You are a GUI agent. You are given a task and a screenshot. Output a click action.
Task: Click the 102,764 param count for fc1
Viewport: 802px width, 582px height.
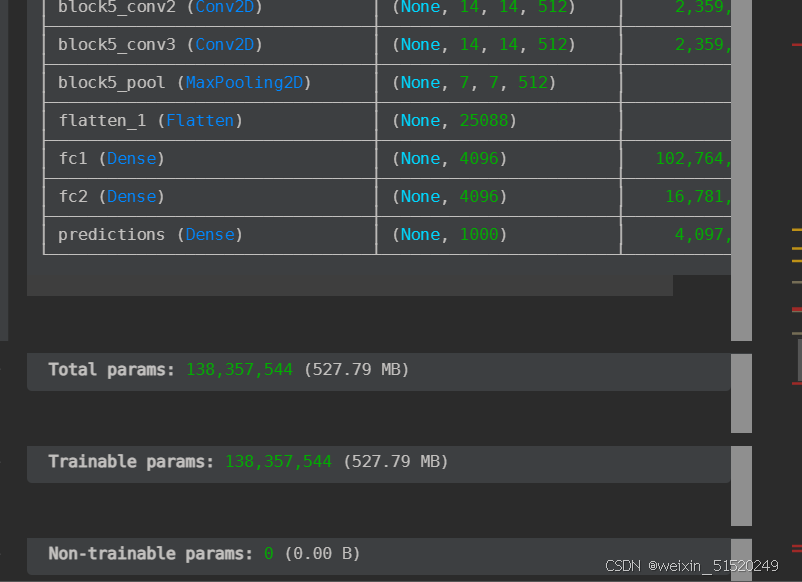point(693,159)
